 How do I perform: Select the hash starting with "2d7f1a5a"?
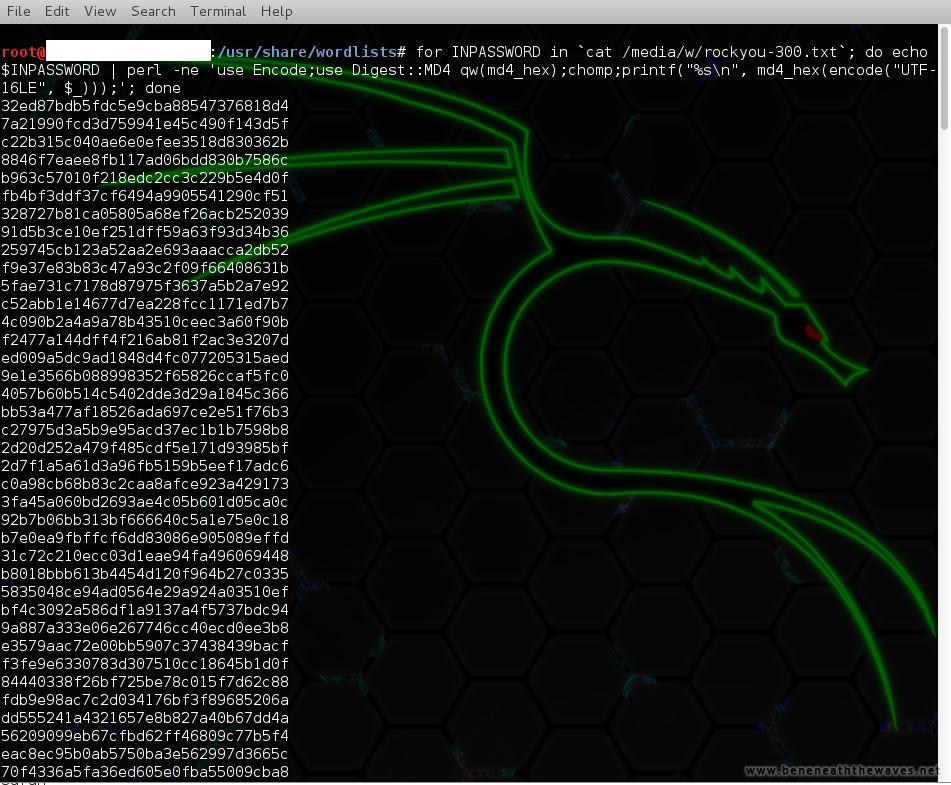145,466
